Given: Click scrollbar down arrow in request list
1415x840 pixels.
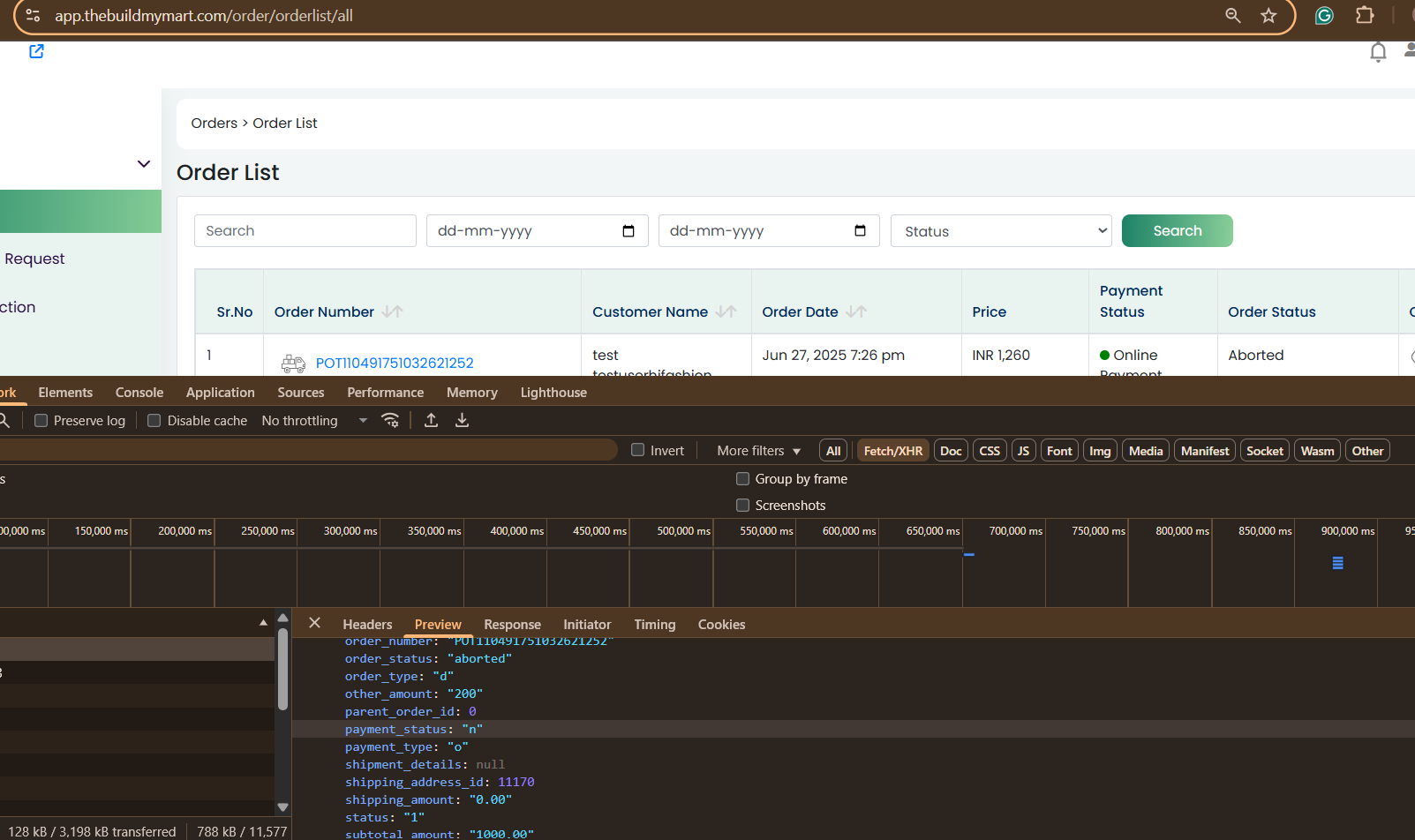Looking at the screenshot, I should tap(282, 806).
